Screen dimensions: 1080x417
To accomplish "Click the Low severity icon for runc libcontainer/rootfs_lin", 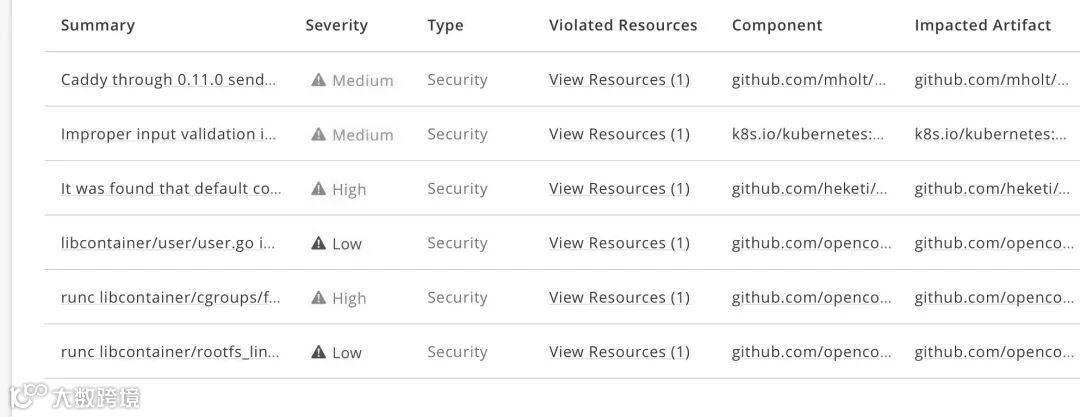I will (x=318, y=352).
